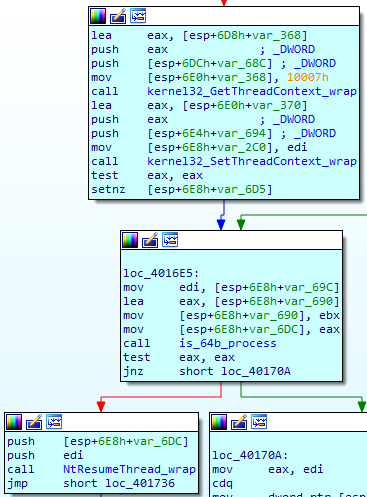Click the 10007h constant value
367x497 pixels.
point(308,77)
